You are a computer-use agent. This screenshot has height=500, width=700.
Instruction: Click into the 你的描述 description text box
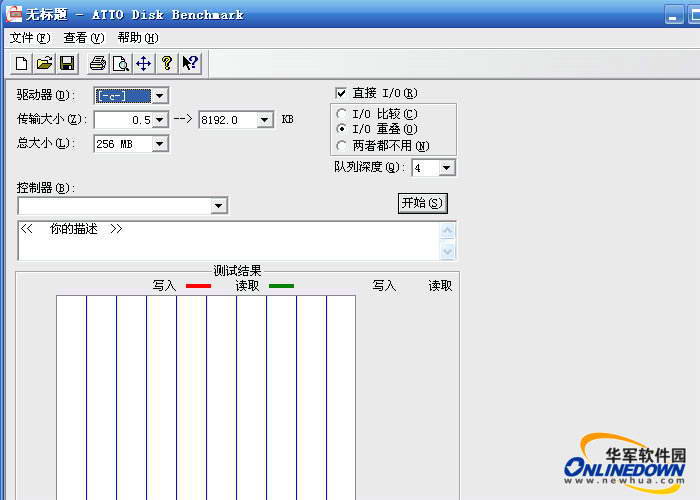229,241
